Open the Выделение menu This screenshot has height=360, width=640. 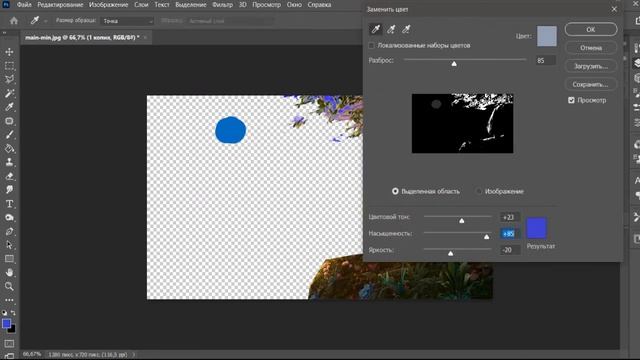pos(191,5)
